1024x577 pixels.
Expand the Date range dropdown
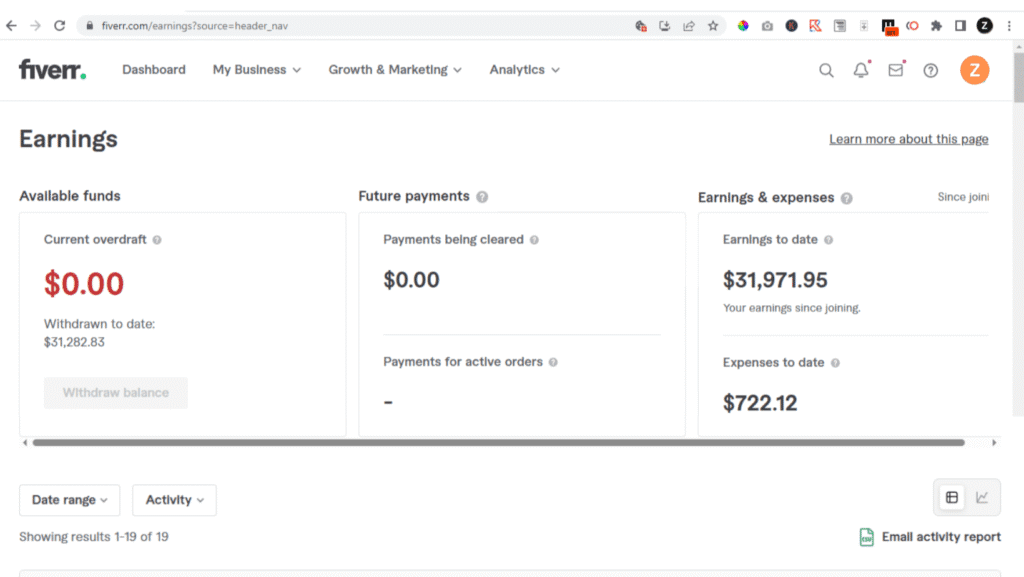click(x=69, y=500)
